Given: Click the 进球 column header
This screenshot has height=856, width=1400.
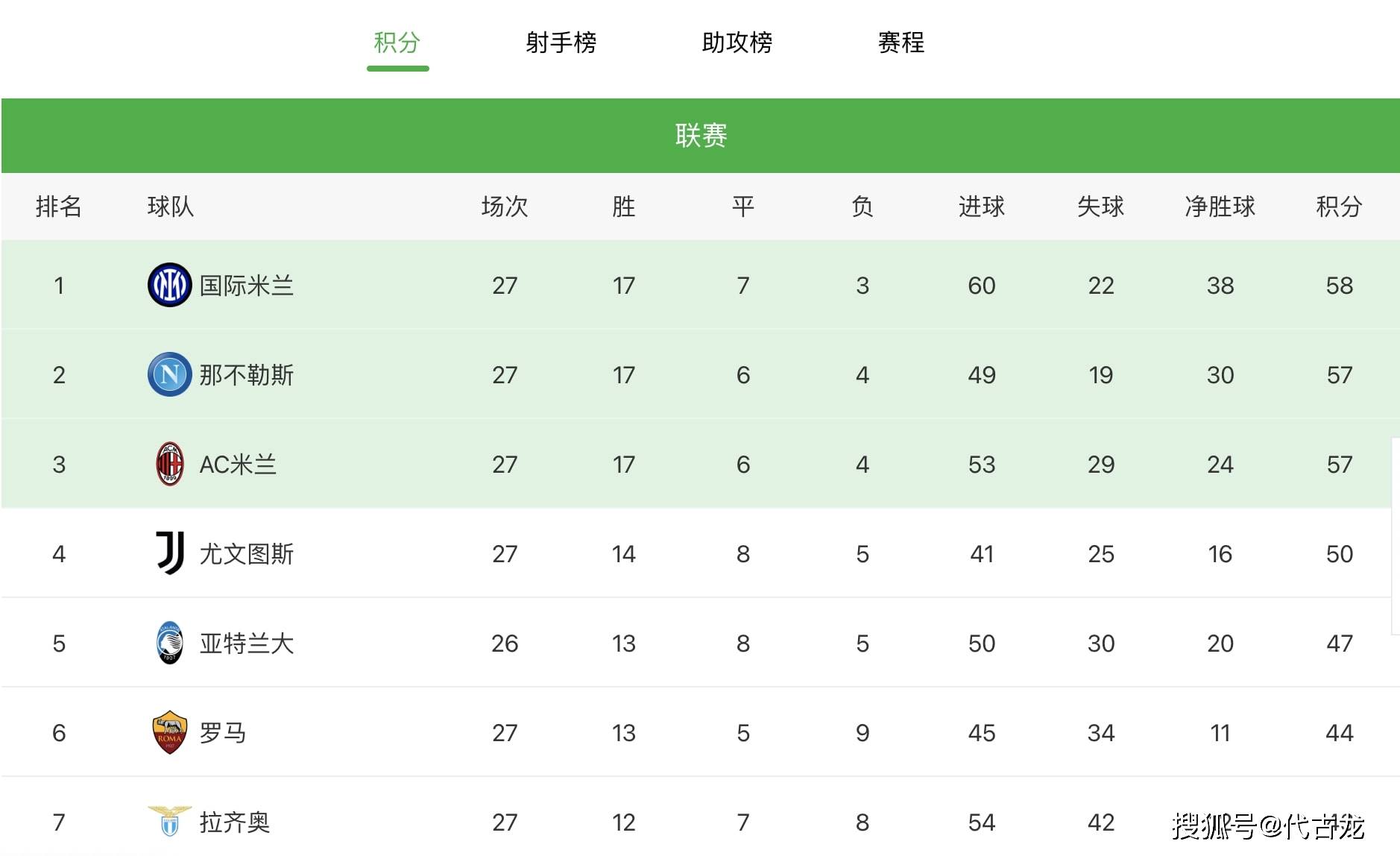Looking at the screenshot, I should pyautogui.click(x=982, y=207).
